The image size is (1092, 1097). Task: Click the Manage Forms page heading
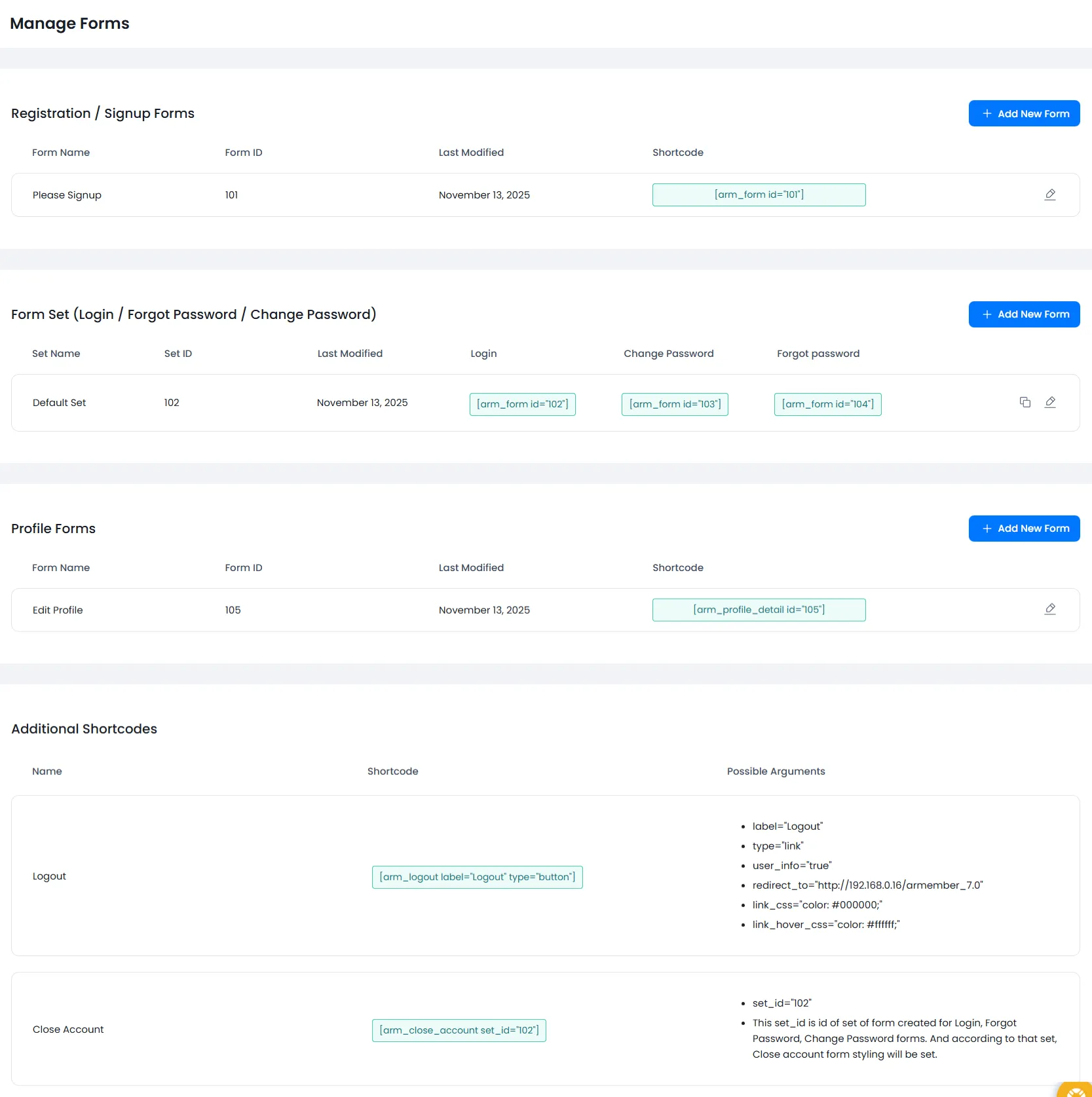pos(69,24)
